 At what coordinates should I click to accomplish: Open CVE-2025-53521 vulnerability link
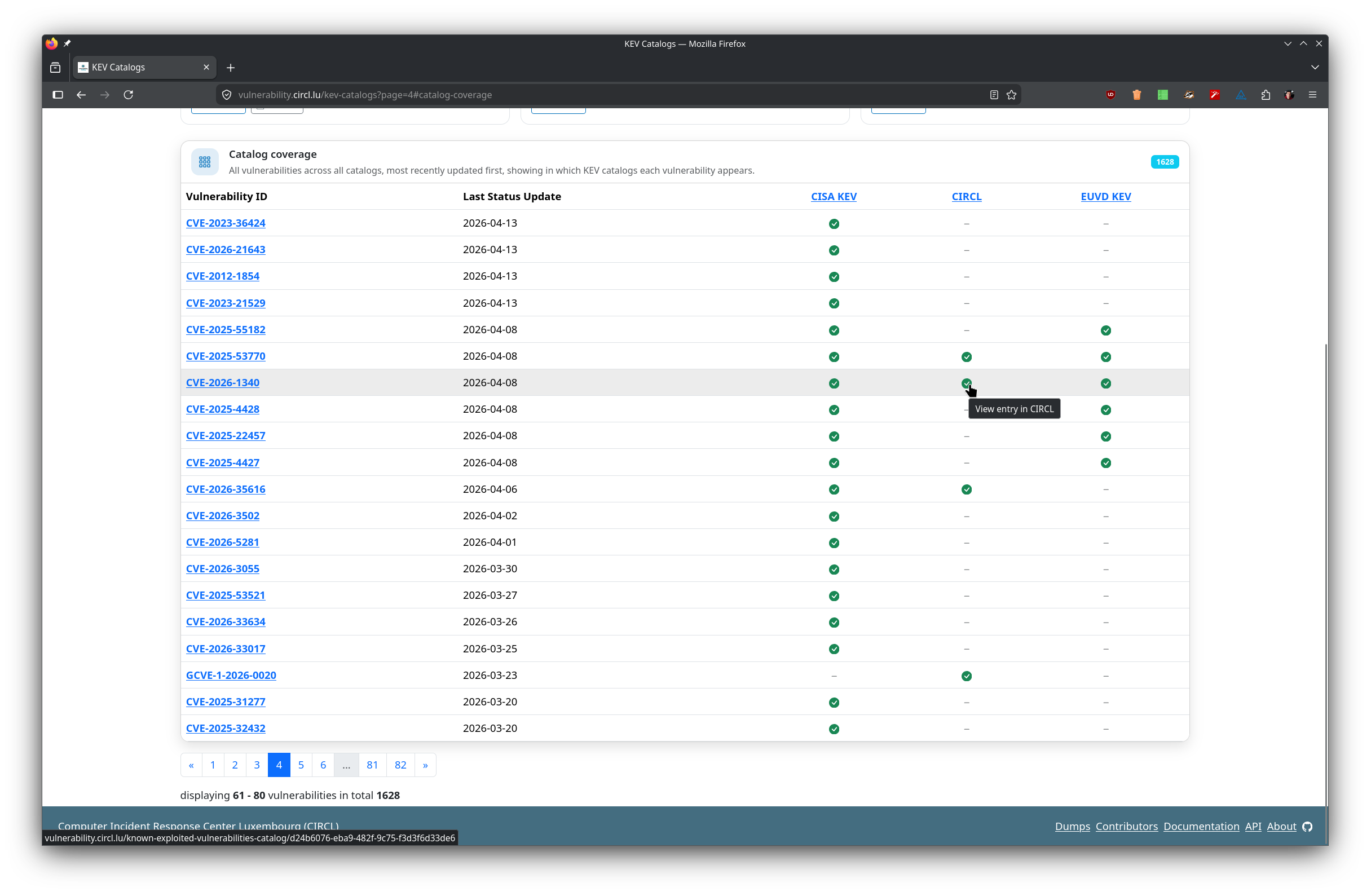[225, 595]
